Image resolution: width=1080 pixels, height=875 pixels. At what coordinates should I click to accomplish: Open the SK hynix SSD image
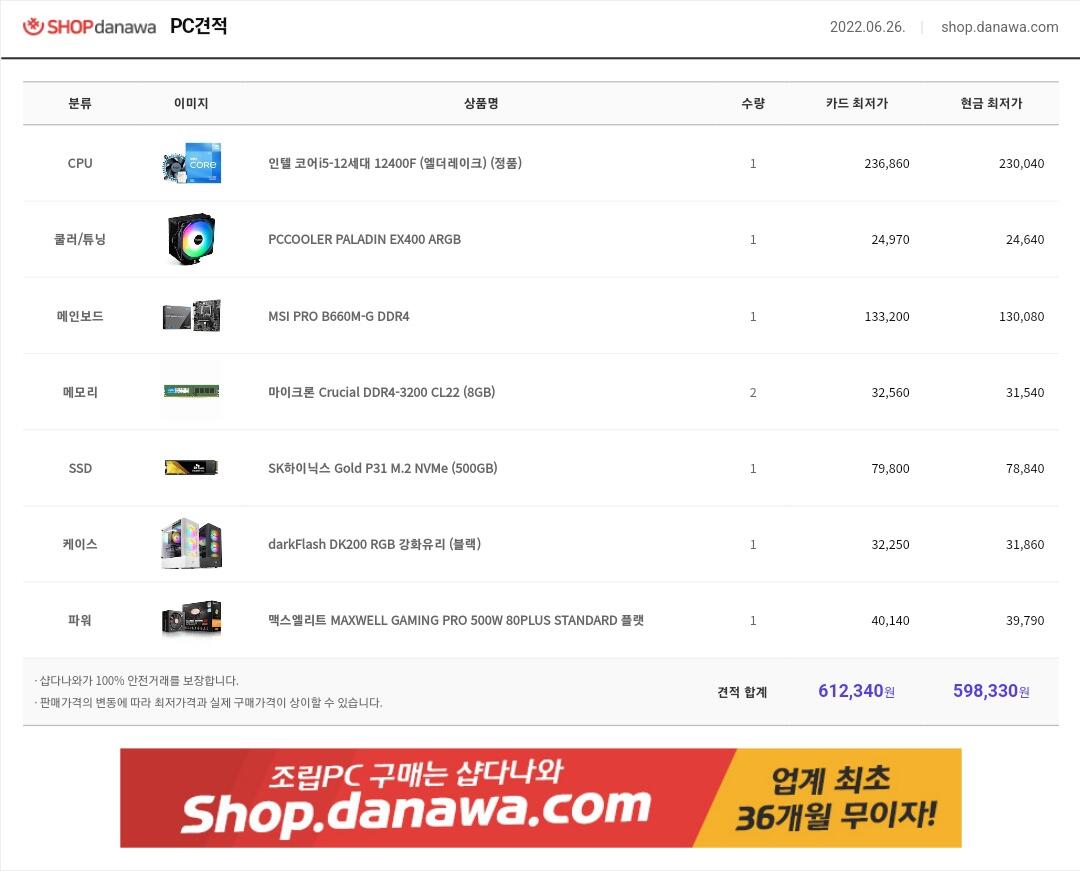pos(191,468)
